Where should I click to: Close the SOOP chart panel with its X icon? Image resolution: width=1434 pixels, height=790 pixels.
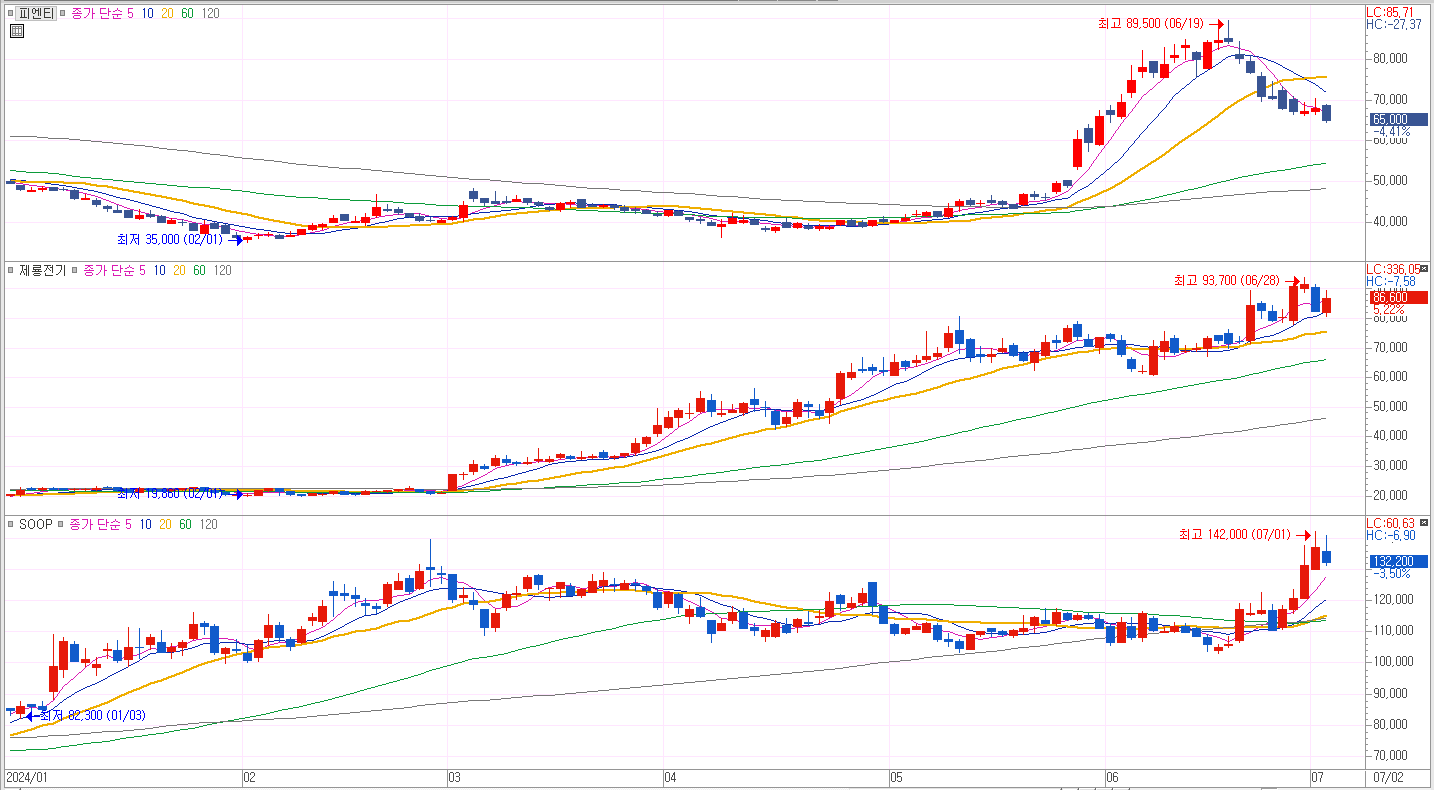coord(1425,523)
